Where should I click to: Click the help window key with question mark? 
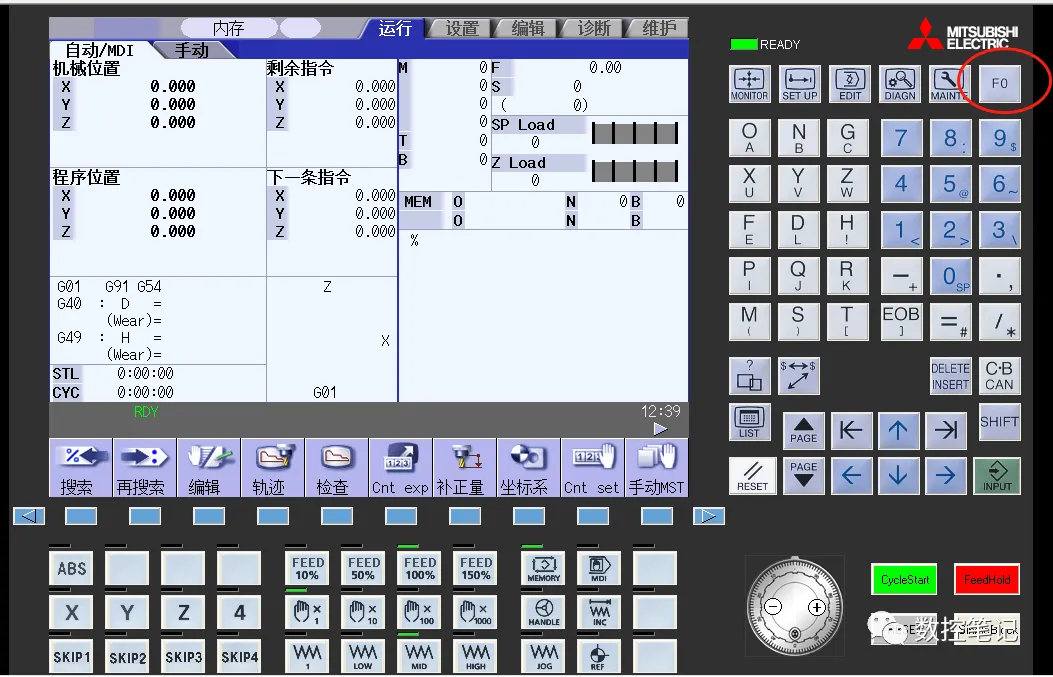(x=749, y=376)
